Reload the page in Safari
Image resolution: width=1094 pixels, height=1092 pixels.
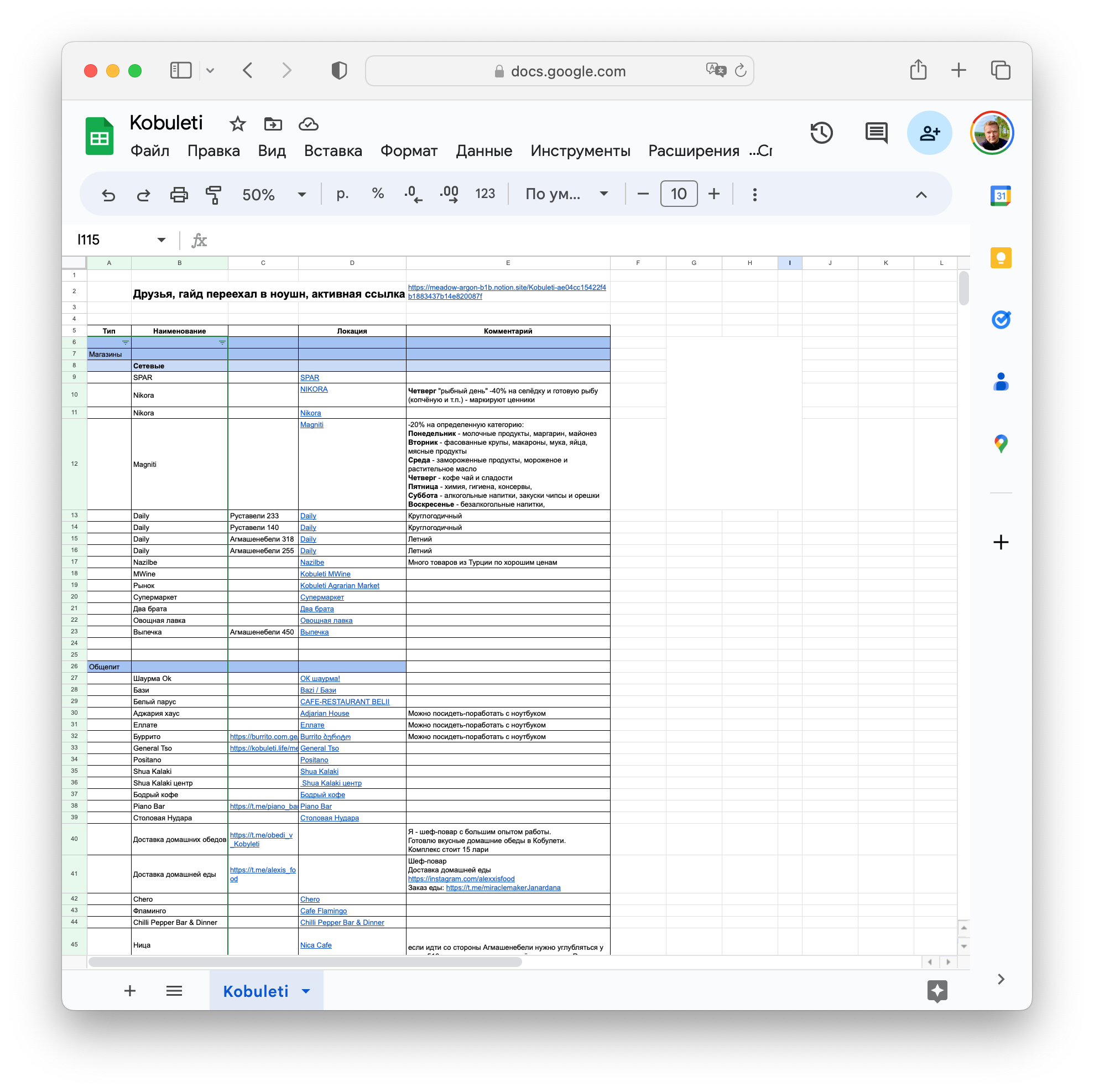point(740,71)
